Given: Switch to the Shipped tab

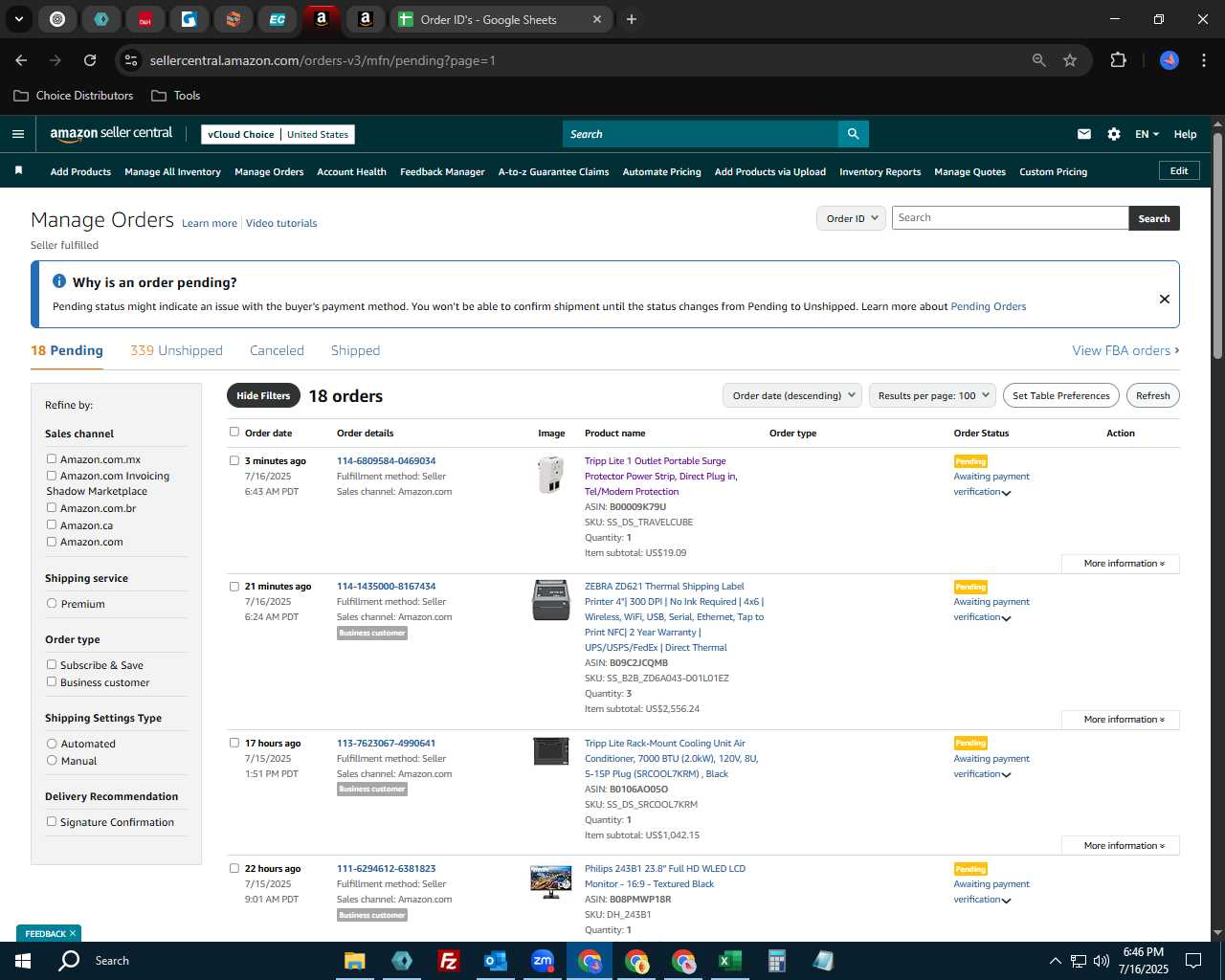Looking at the screenshot, I should (x=355, y=350).
